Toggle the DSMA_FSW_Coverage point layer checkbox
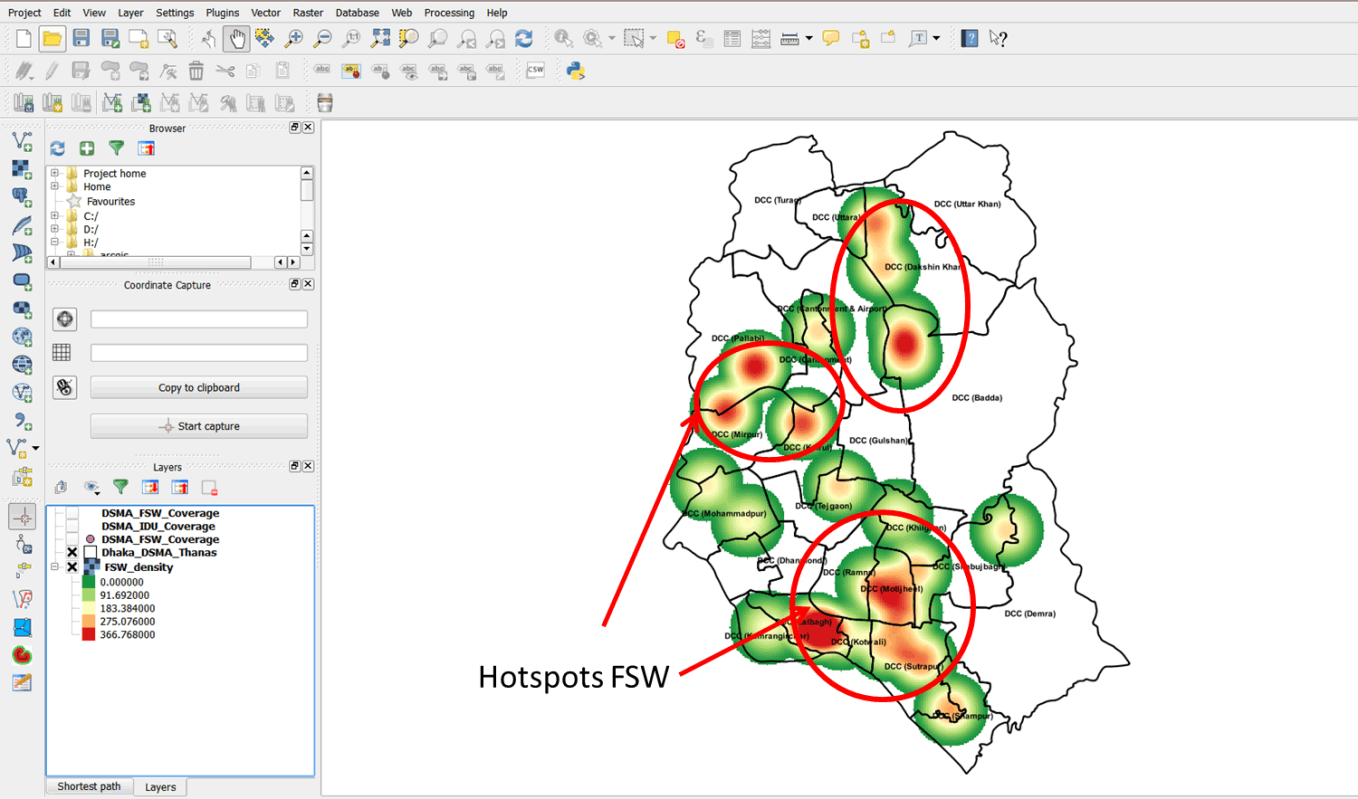This screenshot has width=1358, height=799. (x=72, y=539)
